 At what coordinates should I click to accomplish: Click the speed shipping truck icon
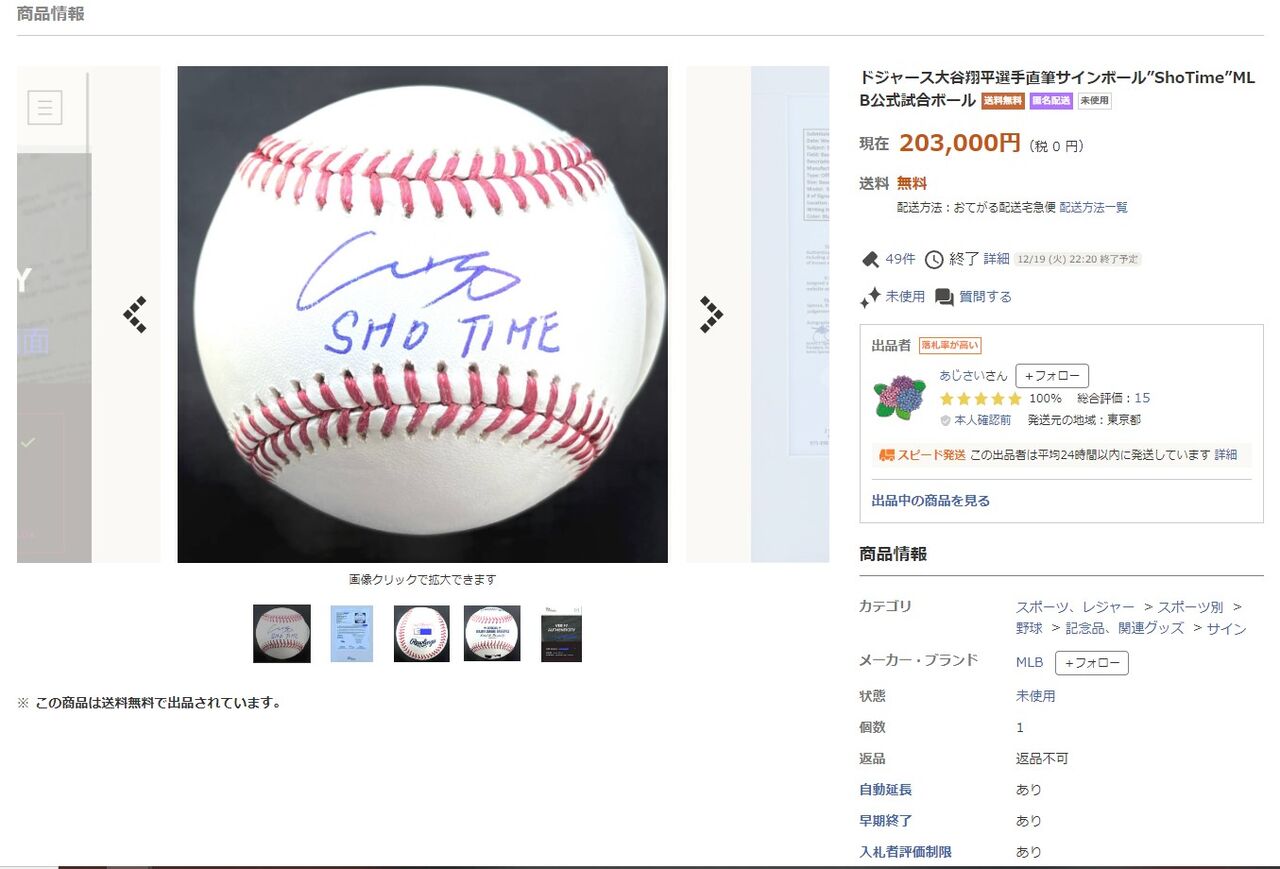[886, 455]
